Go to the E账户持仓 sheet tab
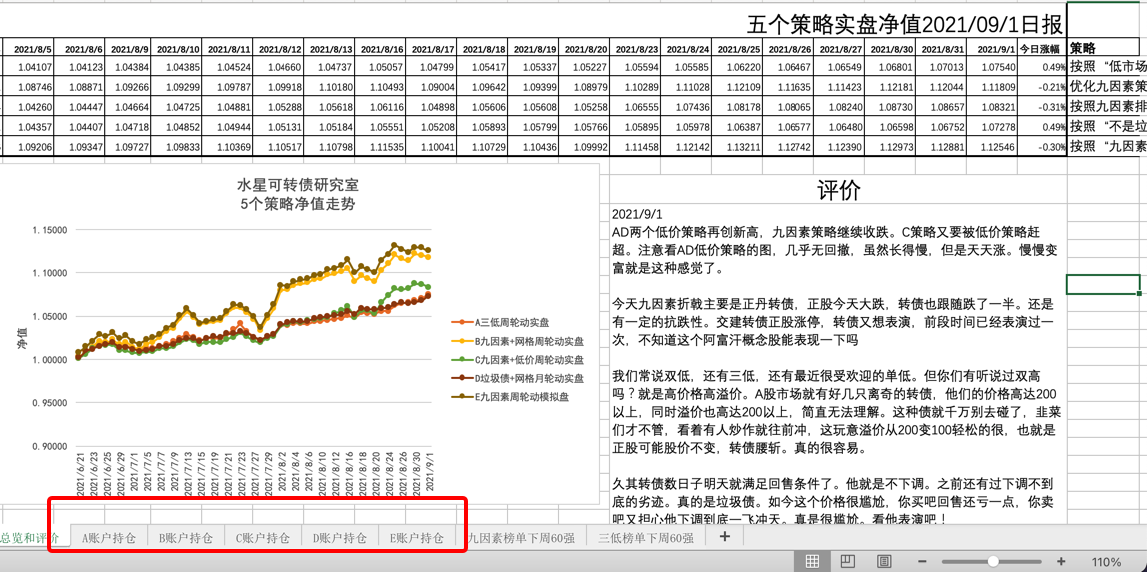The width and height of the screenshot is (1147, 572). [x=417, y=538]
